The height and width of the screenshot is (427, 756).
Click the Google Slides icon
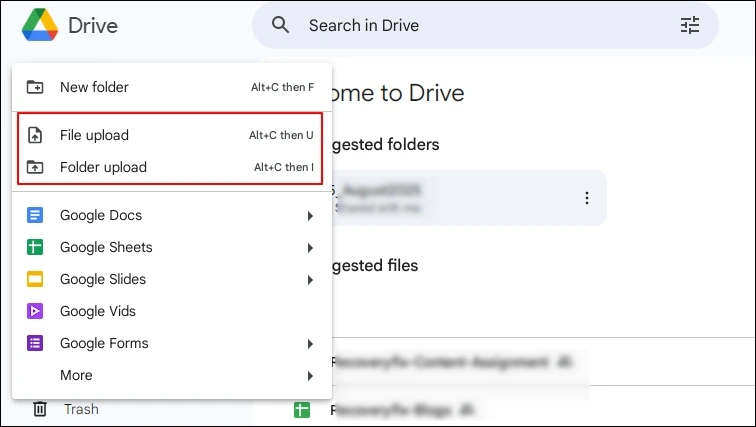coord(35,279)
